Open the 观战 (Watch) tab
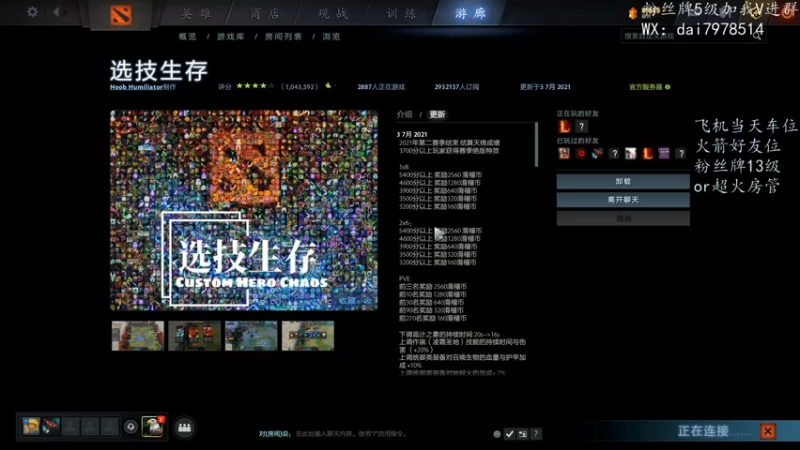Screen dimensions: 800x450 tap(333, 13)
